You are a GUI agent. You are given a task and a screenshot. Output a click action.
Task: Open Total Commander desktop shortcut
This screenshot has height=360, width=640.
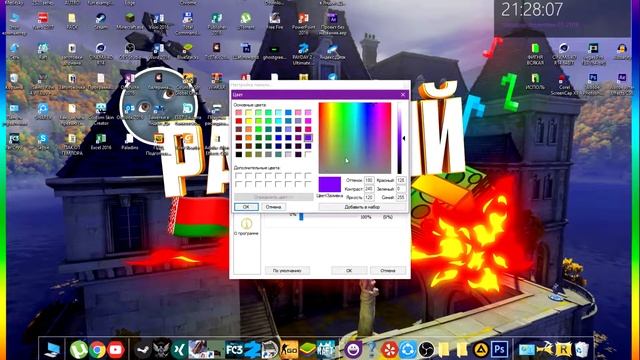[x=187, y=24]
